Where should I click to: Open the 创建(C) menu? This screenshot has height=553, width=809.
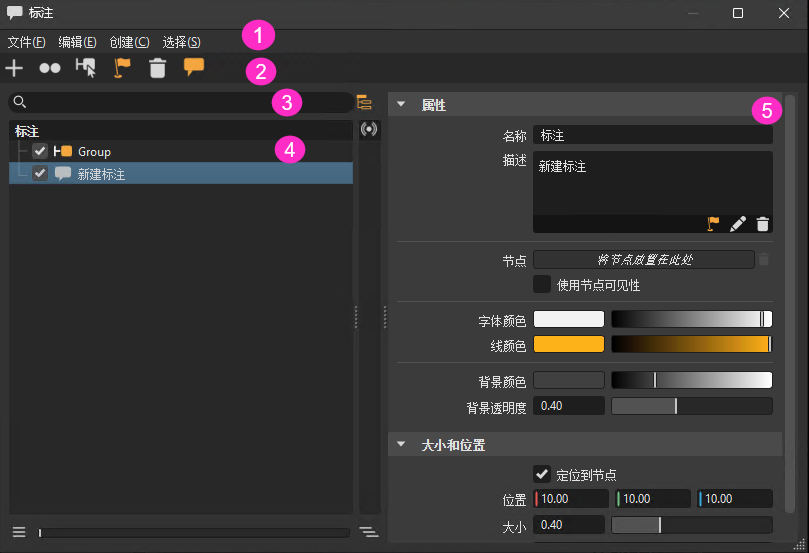tap(130, 42)
